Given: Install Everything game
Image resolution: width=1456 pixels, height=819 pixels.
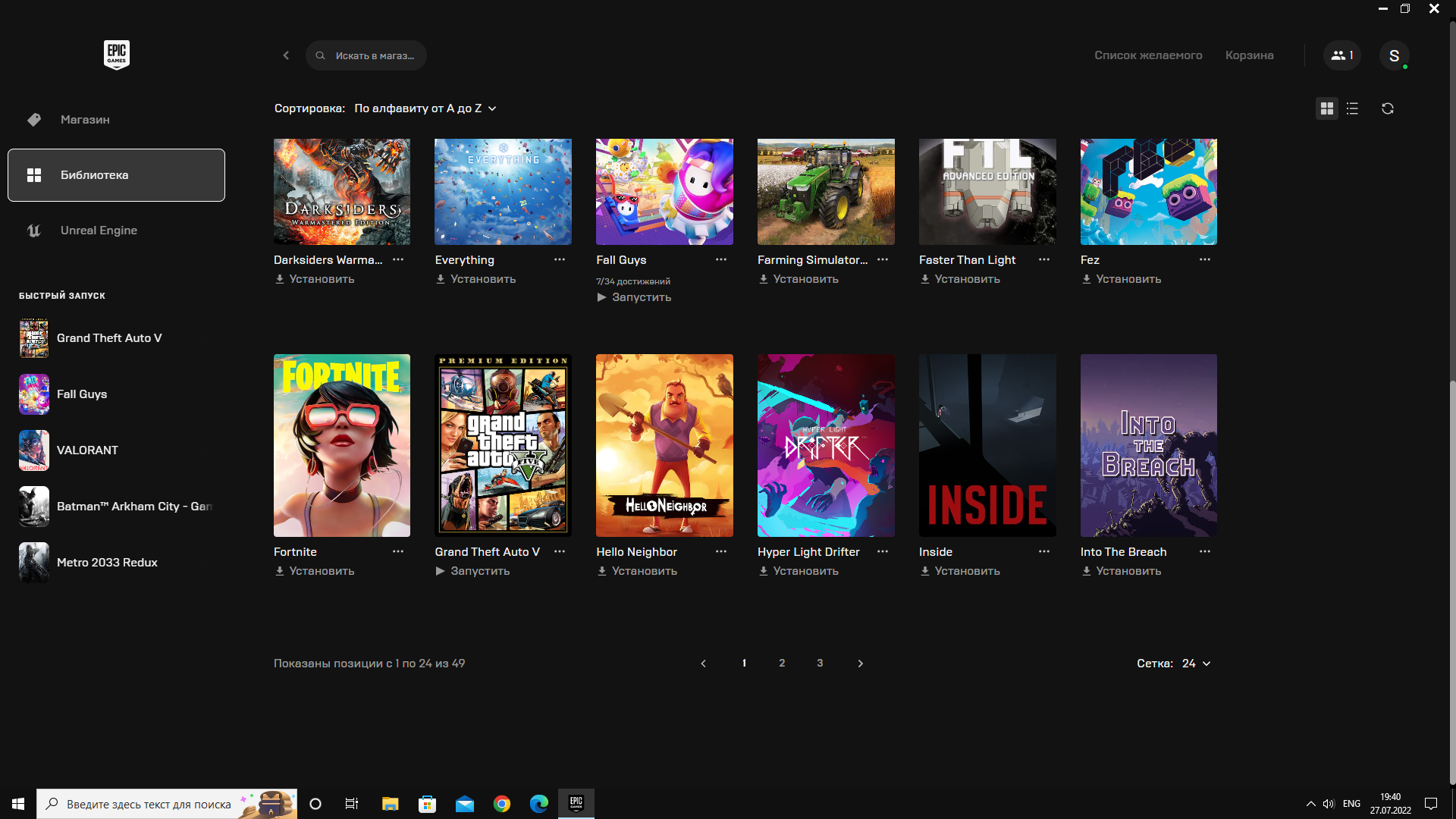Looking at the screenshot, I should 475,279.
